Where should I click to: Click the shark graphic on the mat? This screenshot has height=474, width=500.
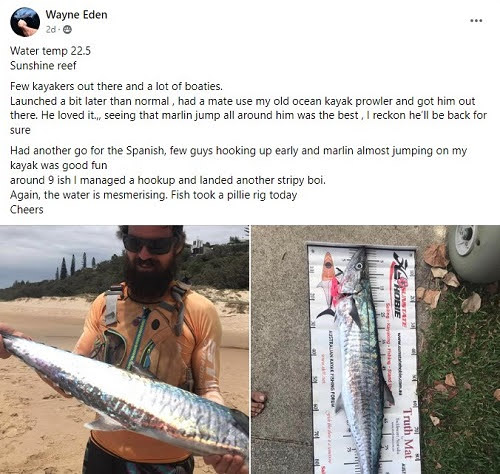pyautogui.click(x=327, y=285)
